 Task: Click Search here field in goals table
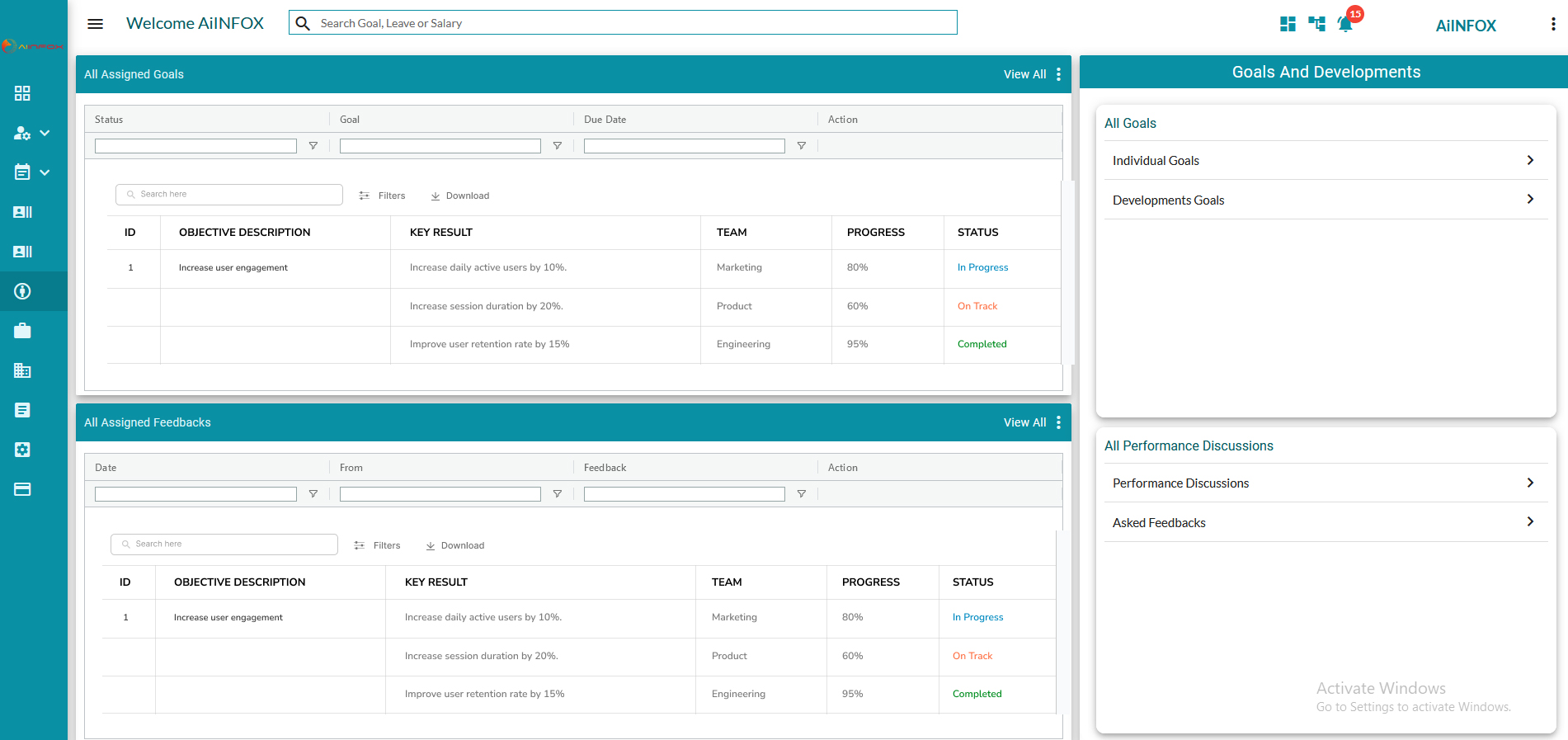coord(229,195)
